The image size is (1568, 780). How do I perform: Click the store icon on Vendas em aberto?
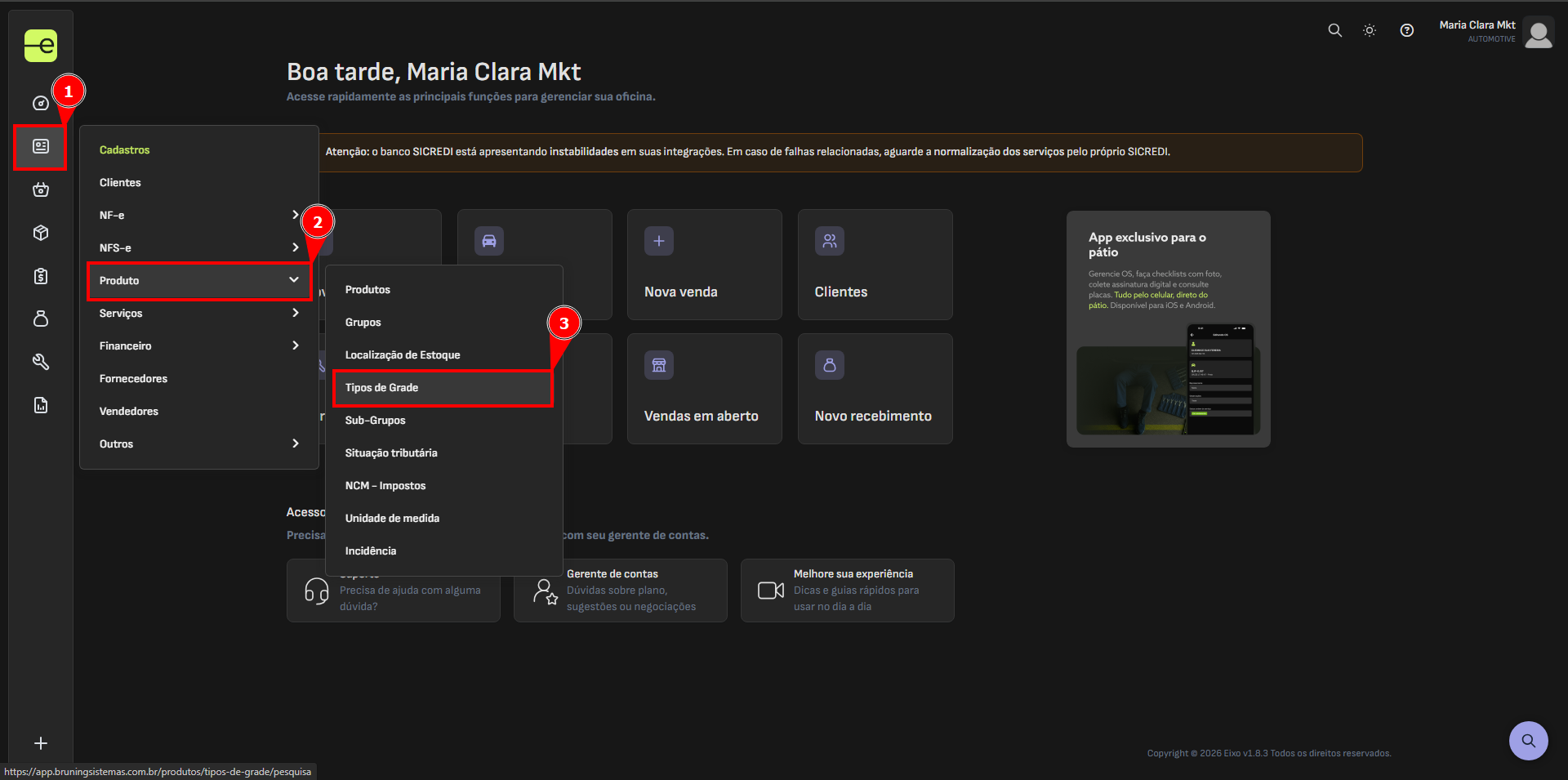pos(659,365)
